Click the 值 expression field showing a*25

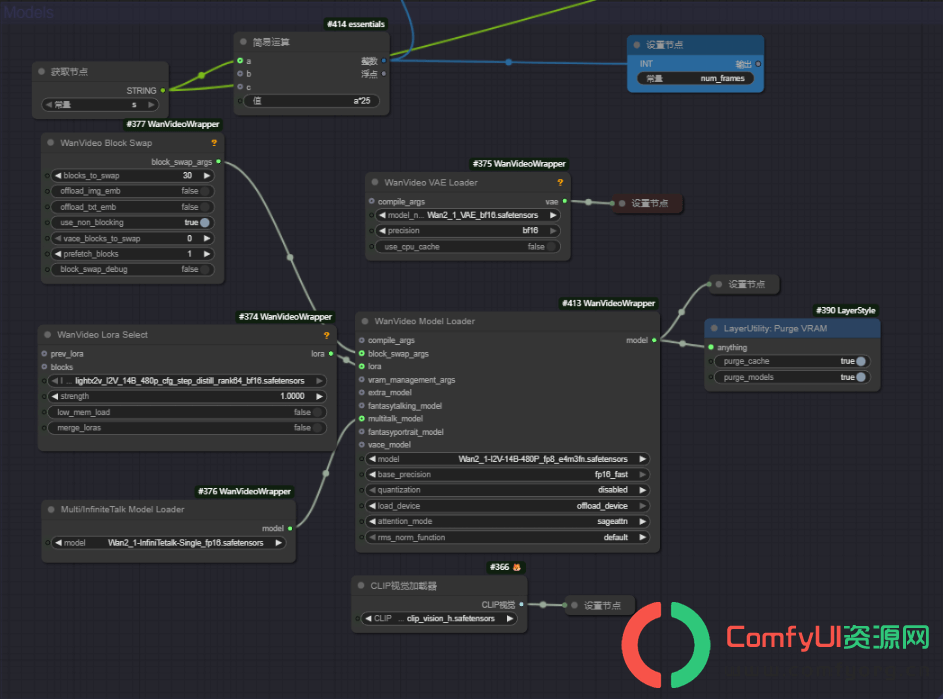[311, 101]
